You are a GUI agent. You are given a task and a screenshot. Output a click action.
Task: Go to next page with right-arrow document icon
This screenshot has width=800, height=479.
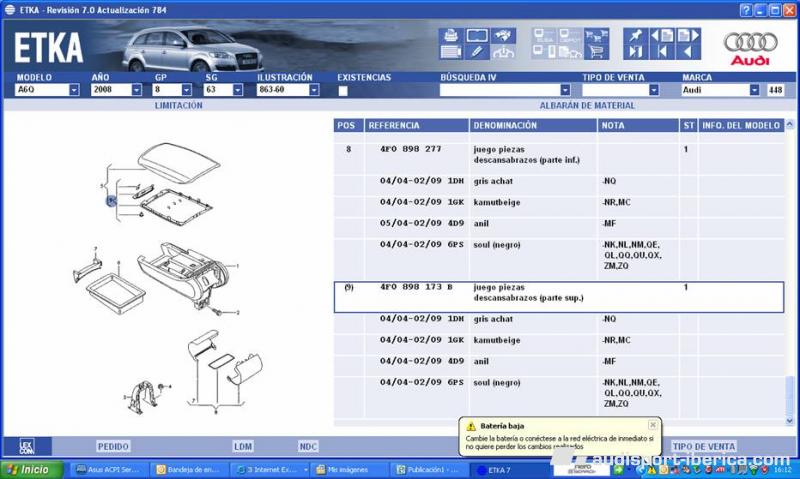tap(688, 35)
